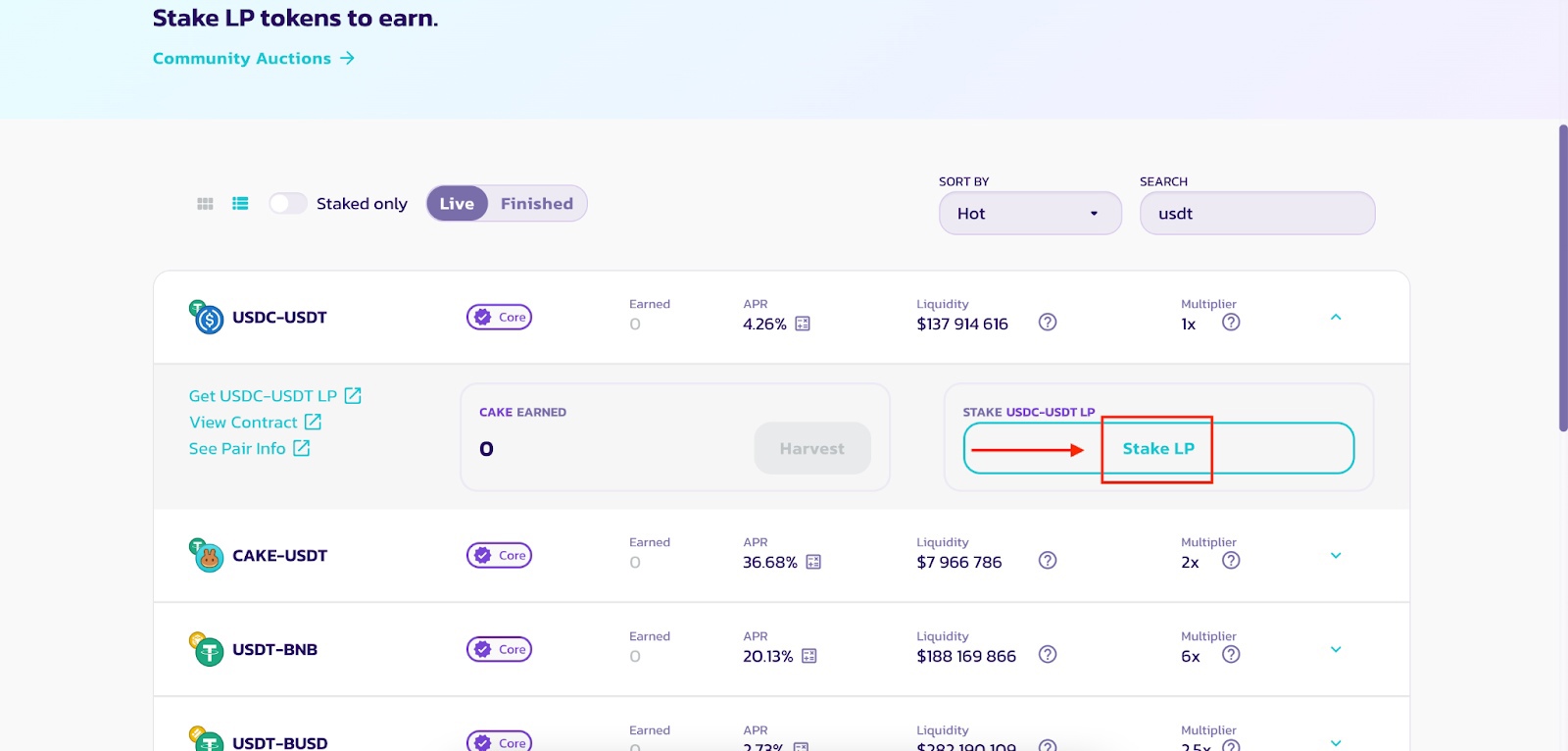This screenshot has width=1568, height=751.
Task: Click the page vertical scrollbar
Action: (1563, 278)
